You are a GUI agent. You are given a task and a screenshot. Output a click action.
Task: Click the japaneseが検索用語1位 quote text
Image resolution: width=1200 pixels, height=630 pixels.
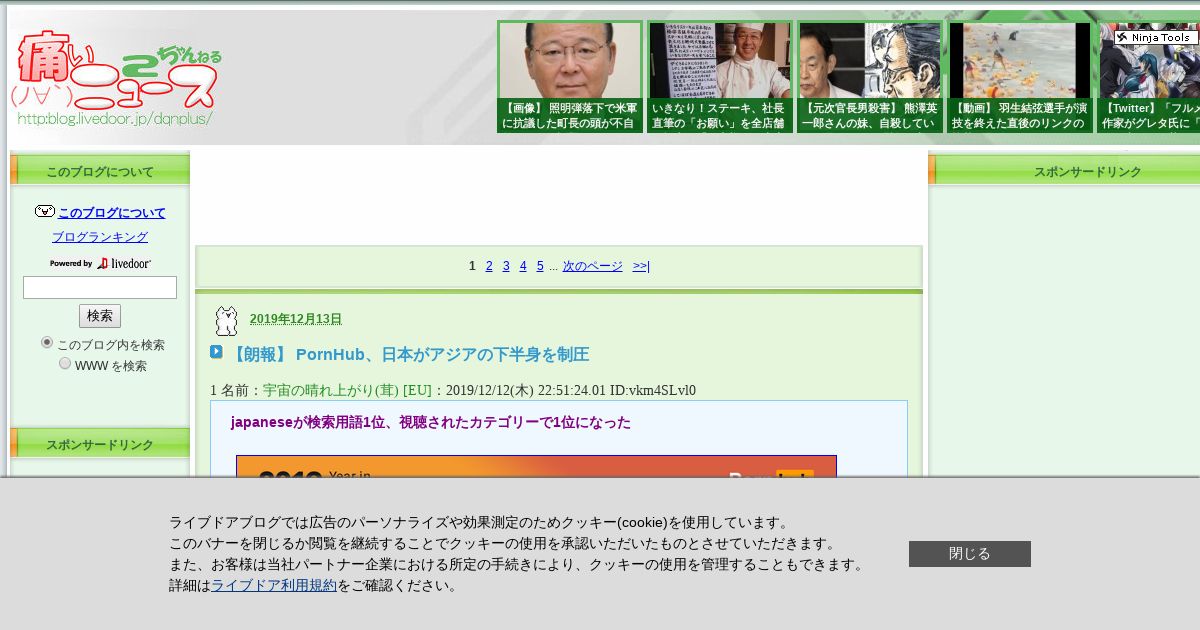tap(431, 422)
